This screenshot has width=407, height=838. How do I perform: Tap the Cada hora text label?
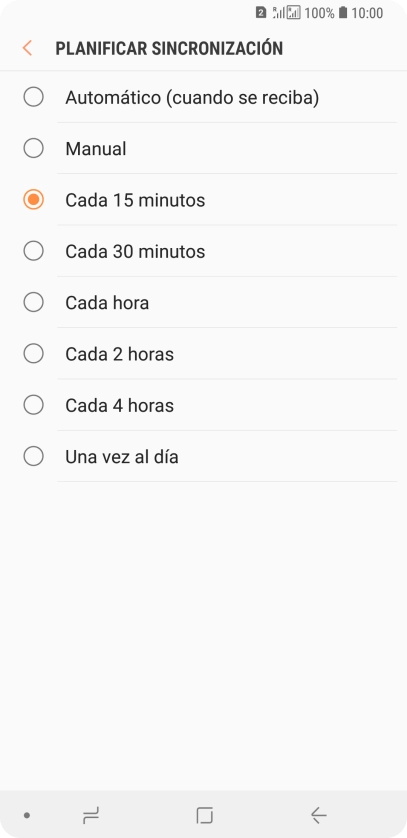[107, 303]
